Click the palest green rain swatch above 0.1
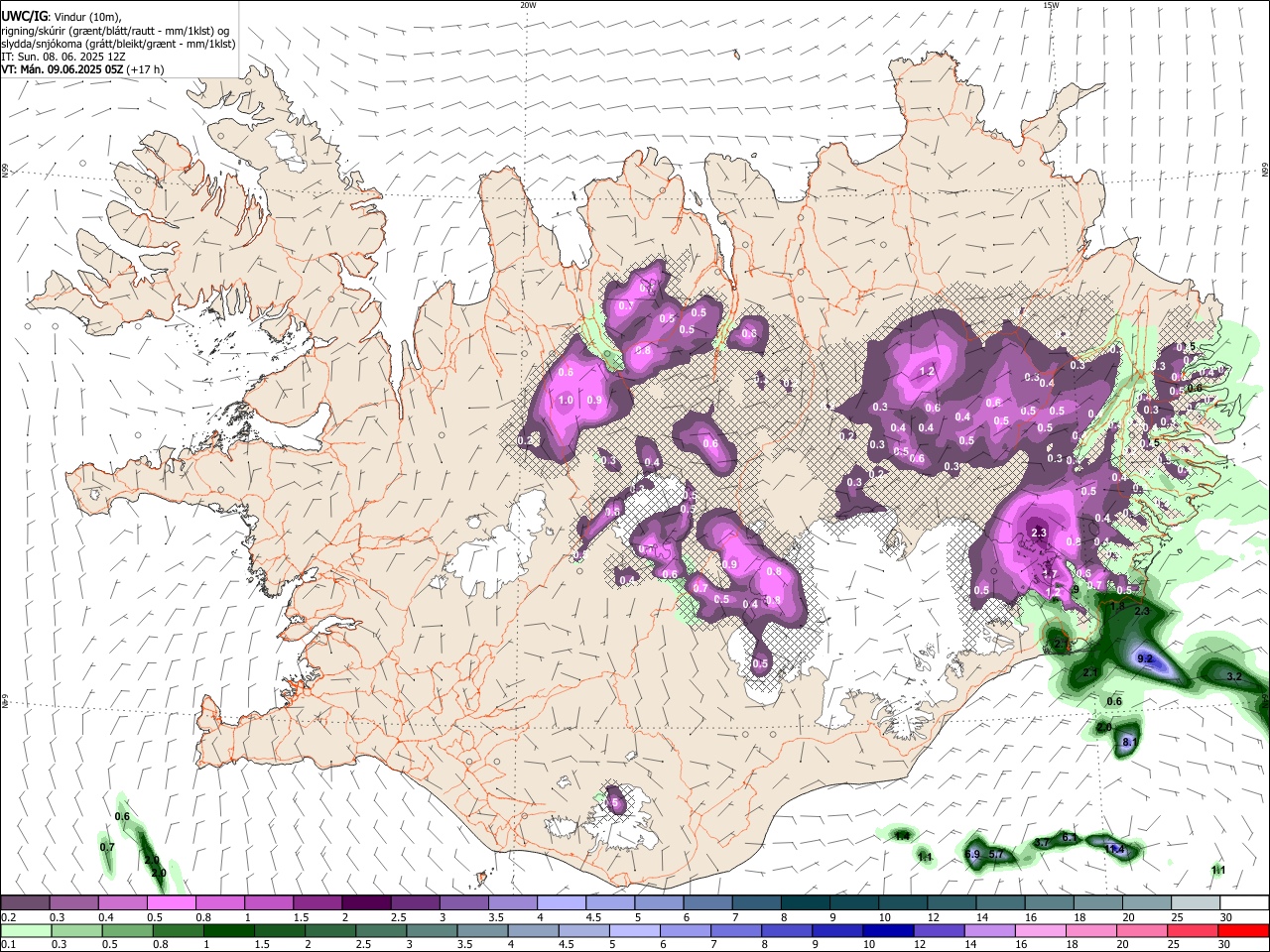Image resolution: width=1270 pixels, height=952 pixels. coord(26,930)
